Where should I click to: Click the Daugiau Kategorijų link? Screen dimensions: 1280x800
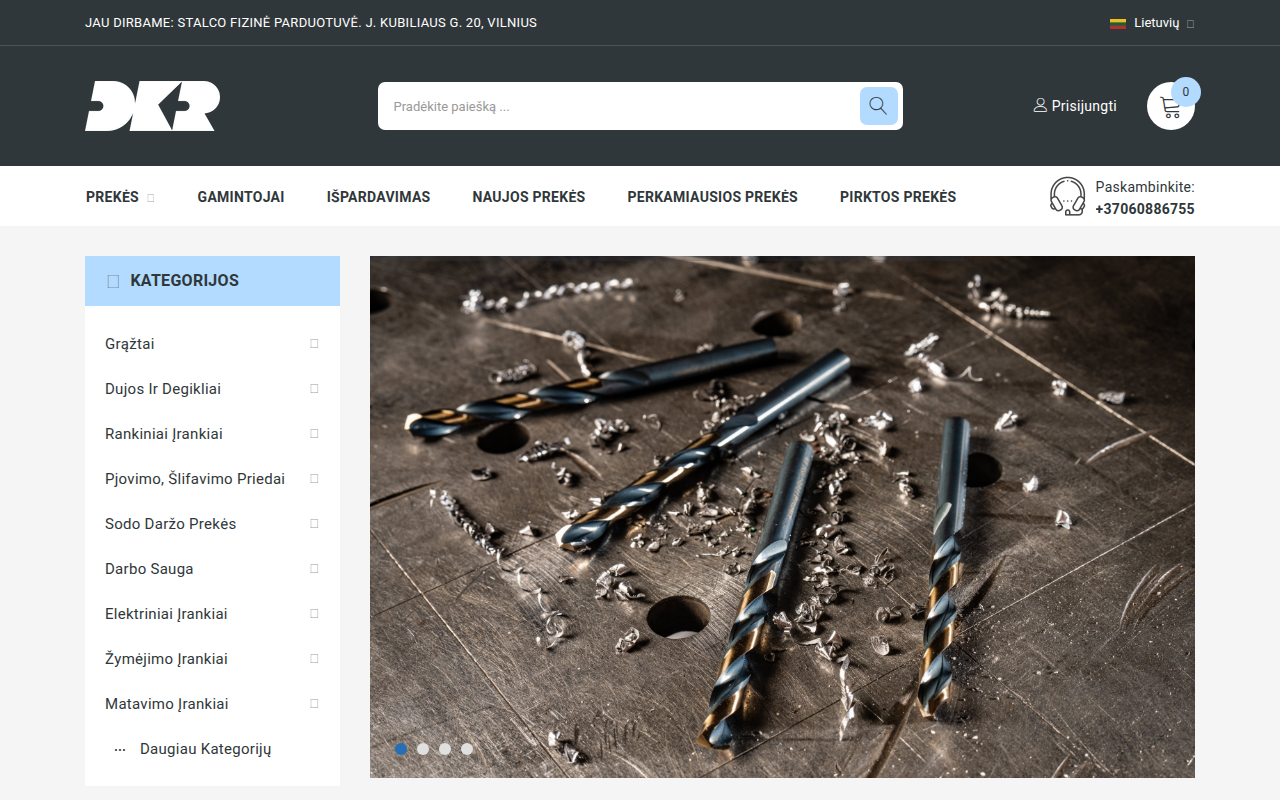tap(206, 749)
